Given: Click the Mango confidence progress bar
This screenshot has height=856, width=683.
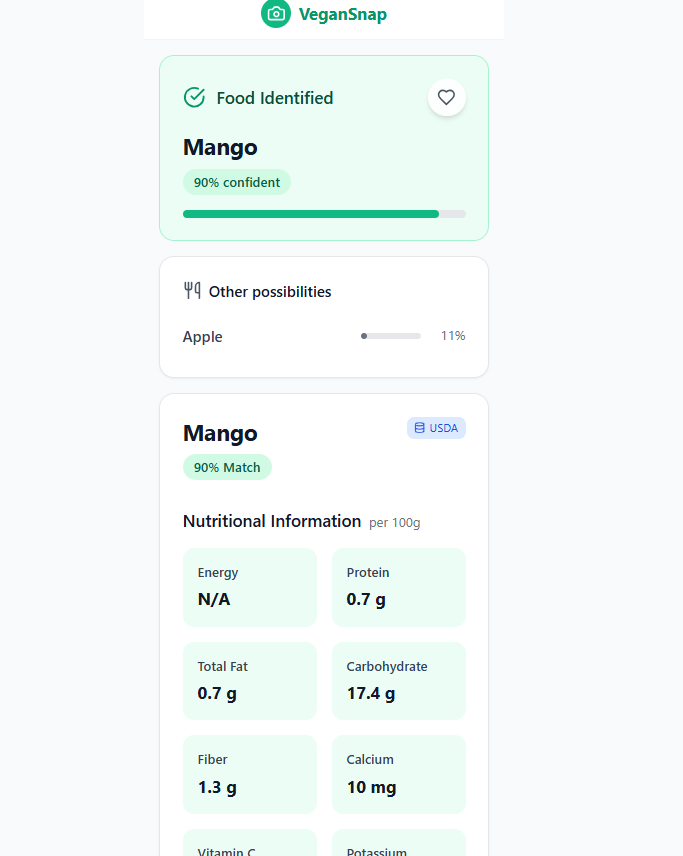Looking at the screenshot, I should 323,214.
